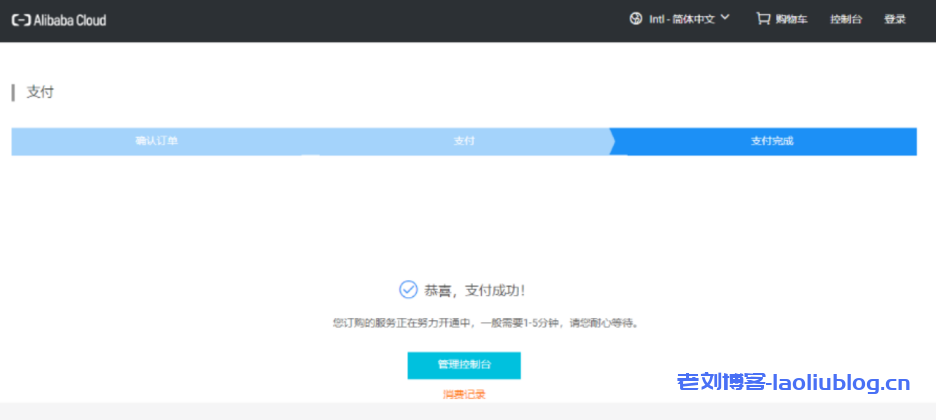Click the shopping cart icon

click(x=763, y=18)
